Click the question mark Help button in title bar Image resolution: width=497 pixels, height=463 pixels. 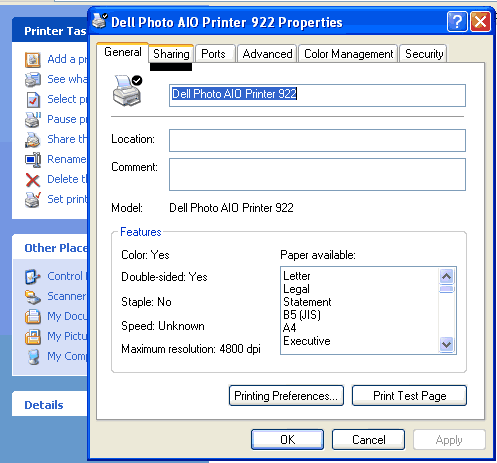pos(457,22)
